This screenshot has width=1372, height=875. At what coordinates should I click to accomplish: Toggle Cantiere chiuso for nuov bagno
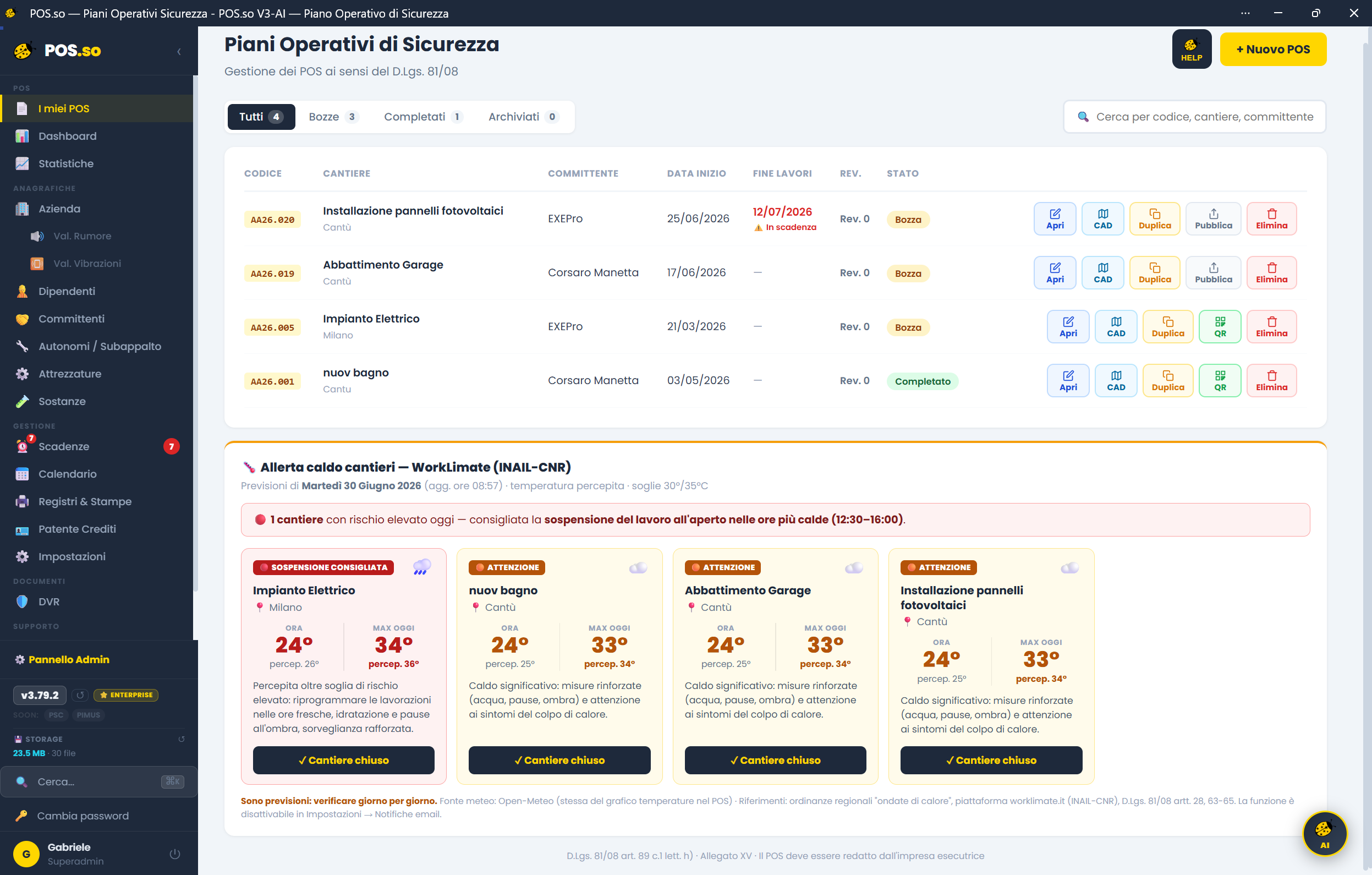point(559,760)
